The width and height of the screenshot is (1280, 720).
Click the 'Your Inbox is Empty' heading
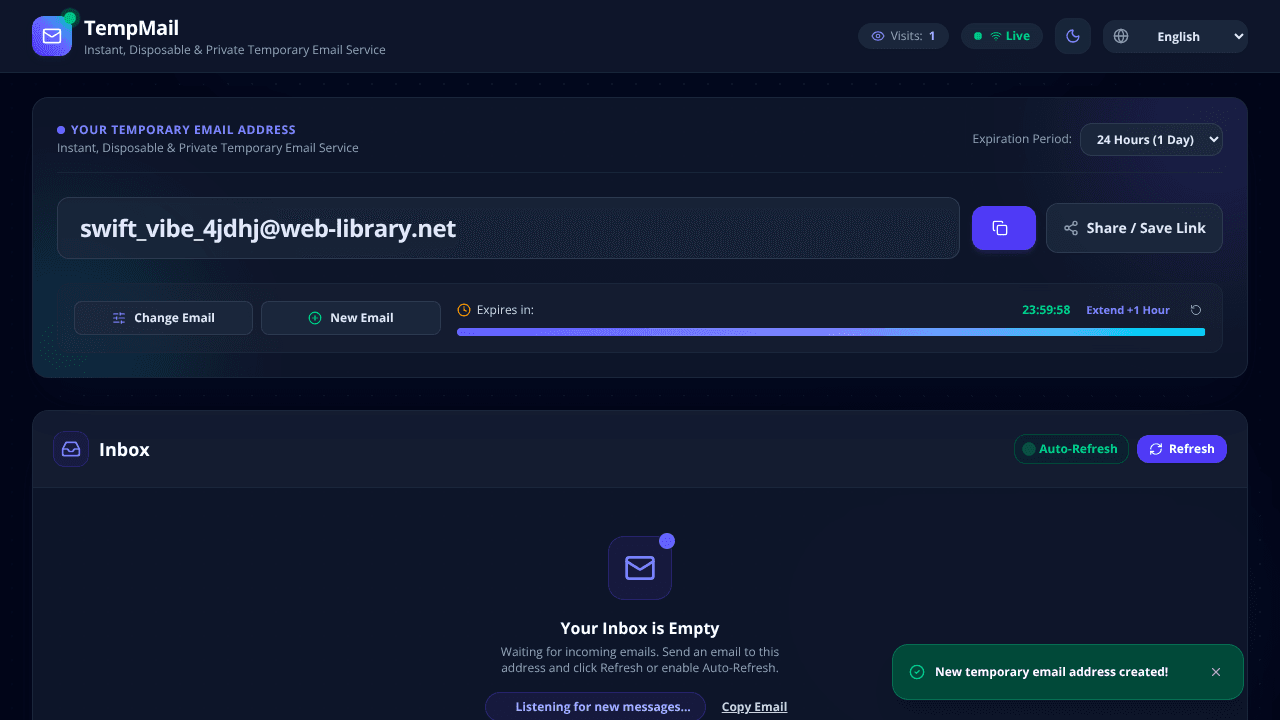640,628
